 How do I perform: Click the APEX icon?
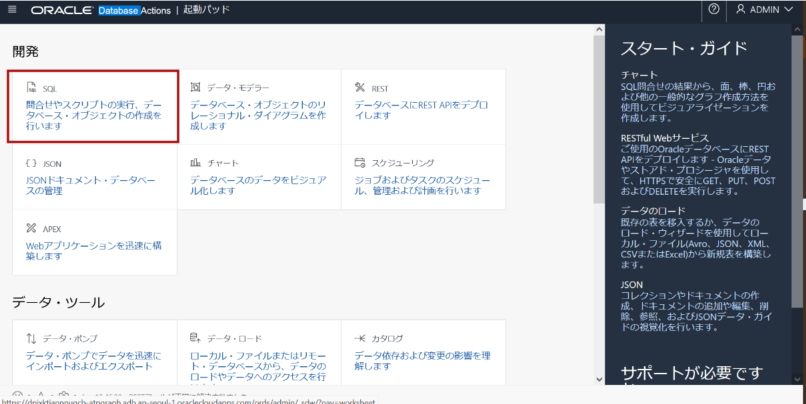pyautogui.click(x=31, y=228)
